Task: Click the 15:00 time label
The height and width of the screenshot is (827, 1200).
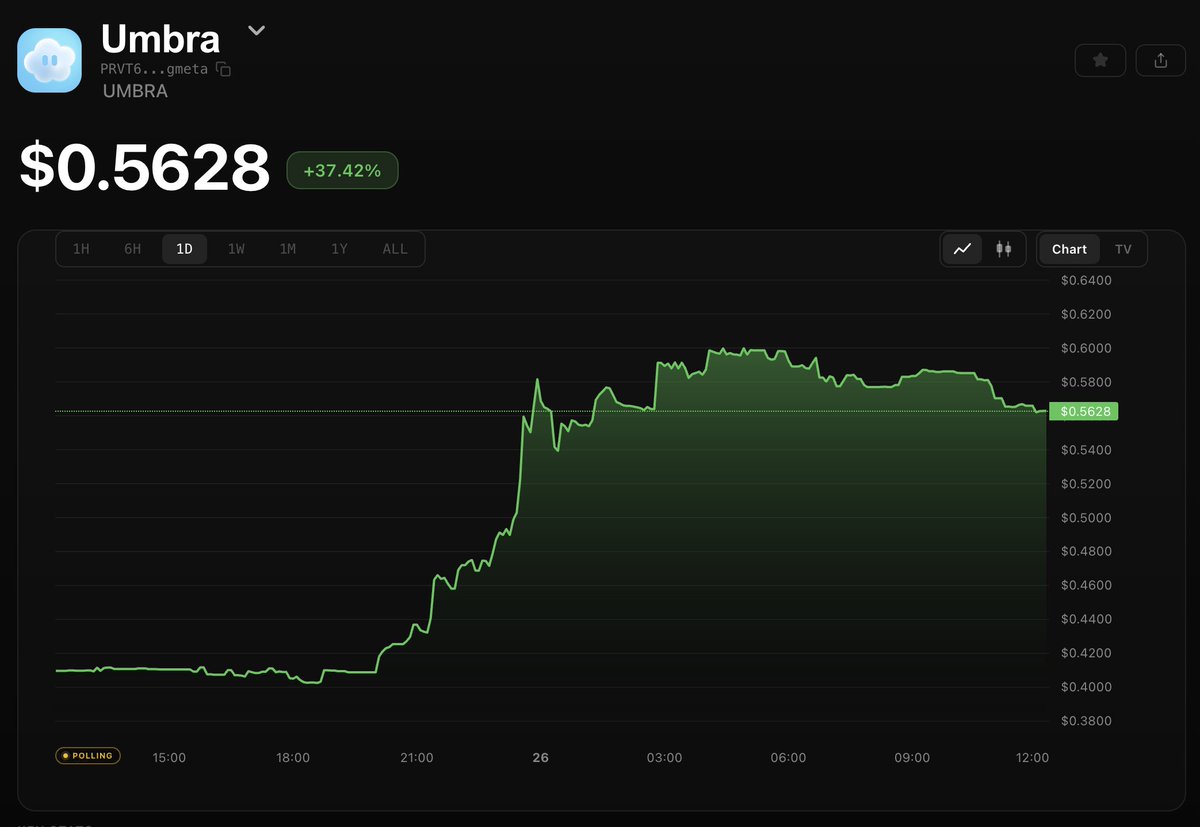Action: click(169, 758)
